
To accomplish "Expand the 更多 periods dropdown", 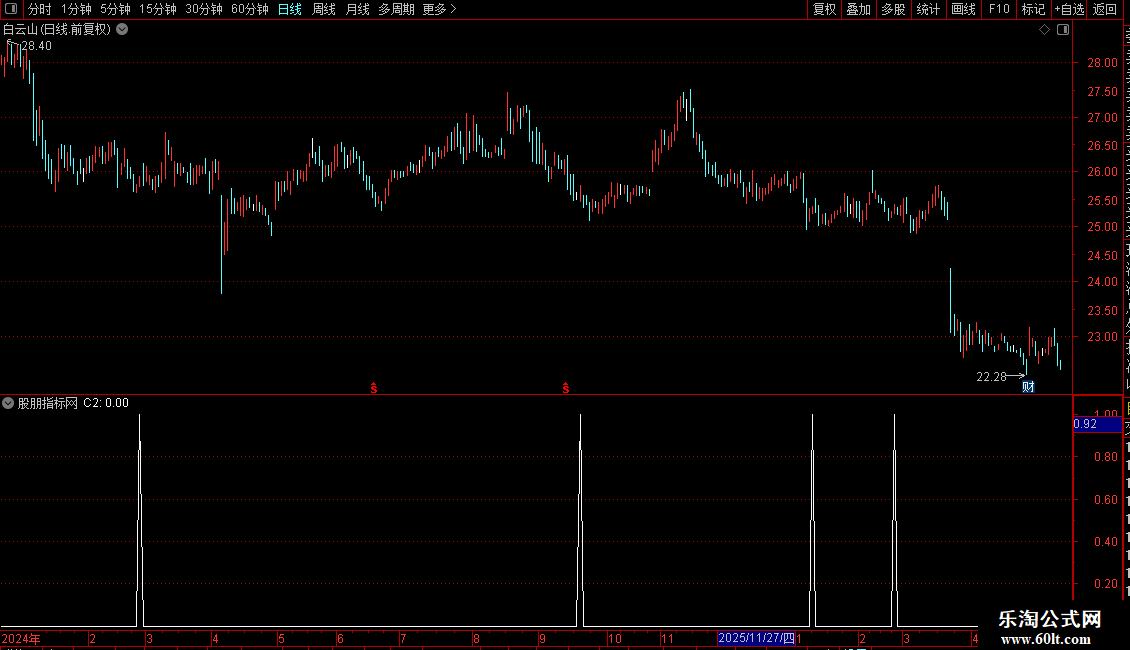I will pos(440,9).
